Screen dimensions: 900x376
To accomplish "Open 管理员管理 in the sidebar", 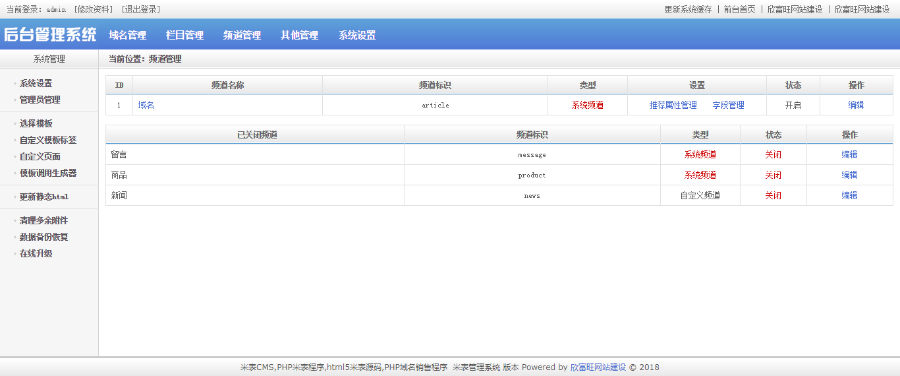I will (40, 100).
